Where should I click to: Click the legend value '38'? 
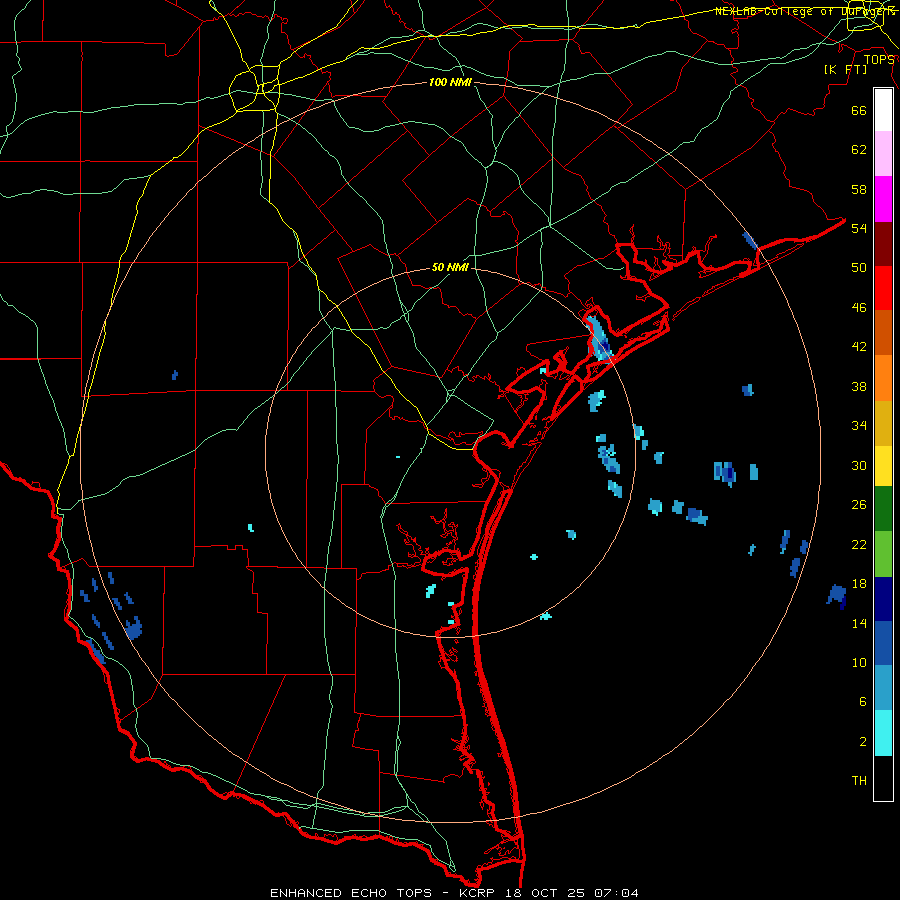[859, 386]
